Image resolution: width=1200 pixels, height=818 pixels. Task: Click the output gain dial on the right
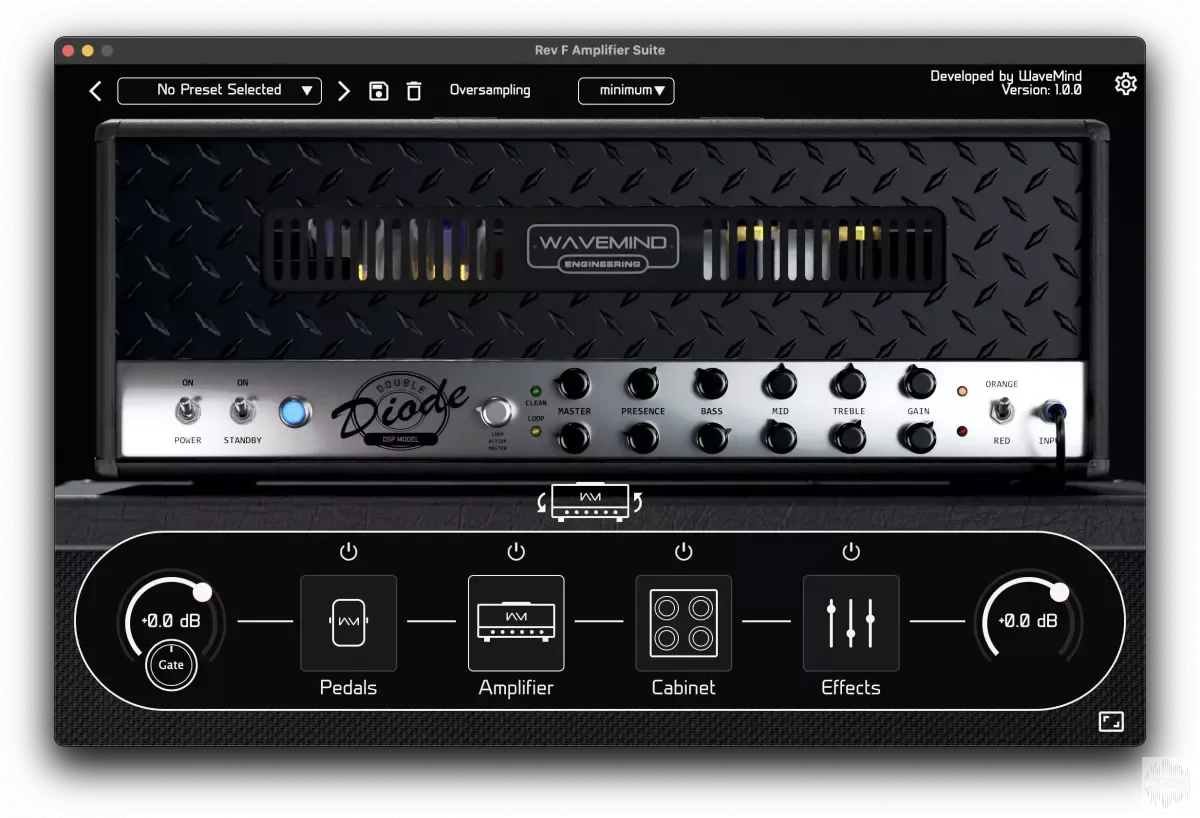point(1028,621)
